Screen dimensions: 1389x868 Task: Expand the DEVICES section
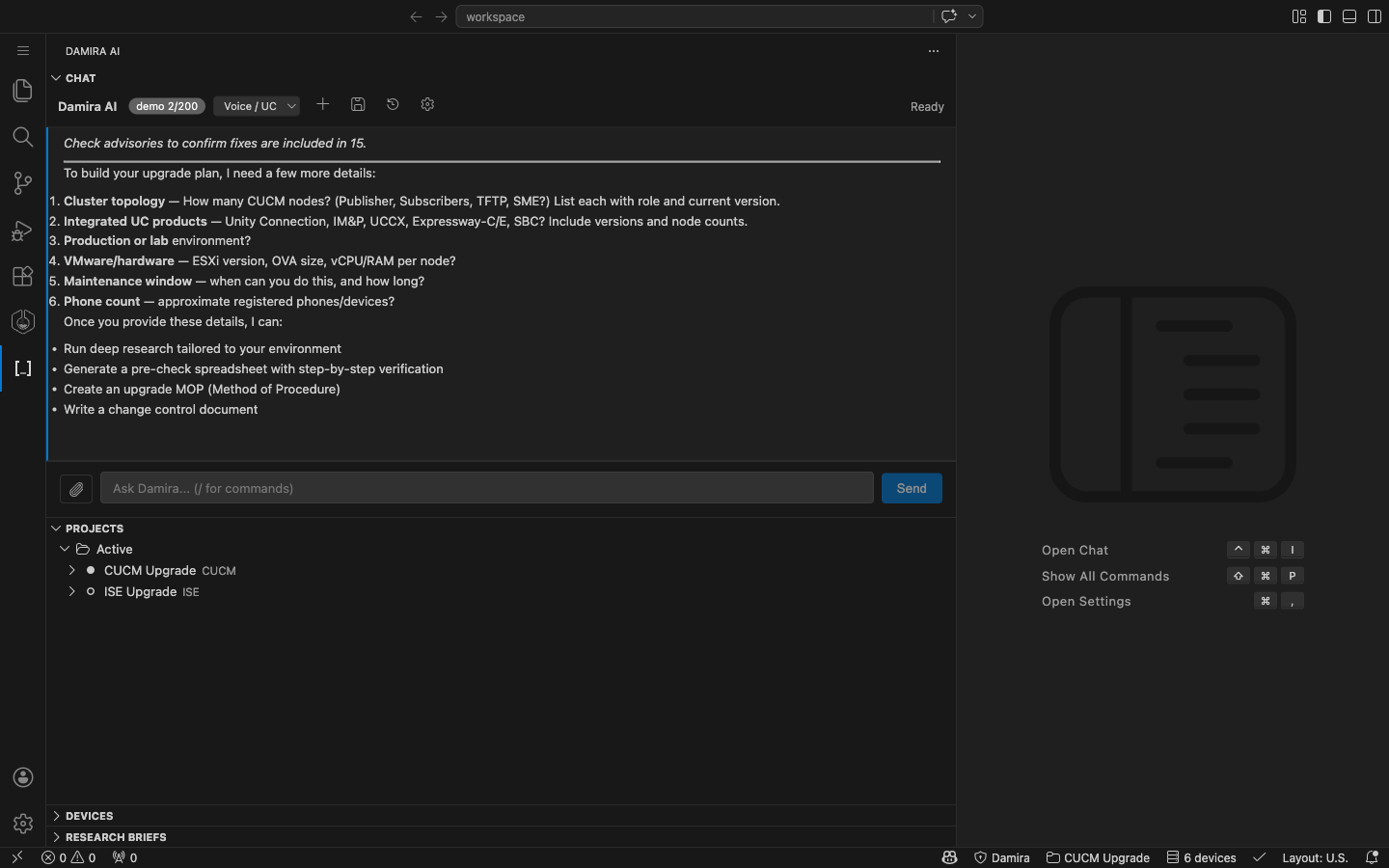56,816
